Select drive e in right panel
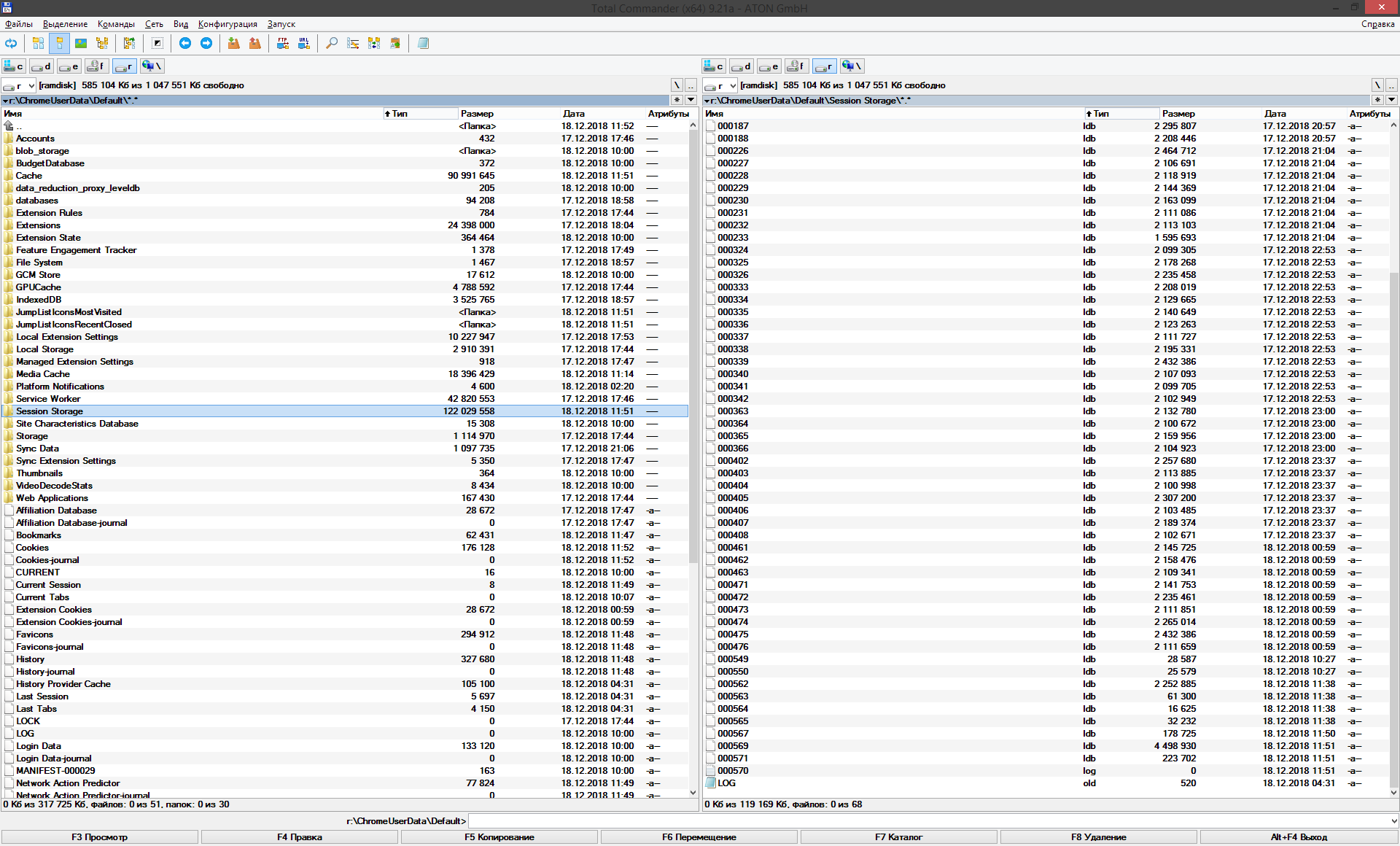Screen dimensions: 1400x846 [769, 66]
